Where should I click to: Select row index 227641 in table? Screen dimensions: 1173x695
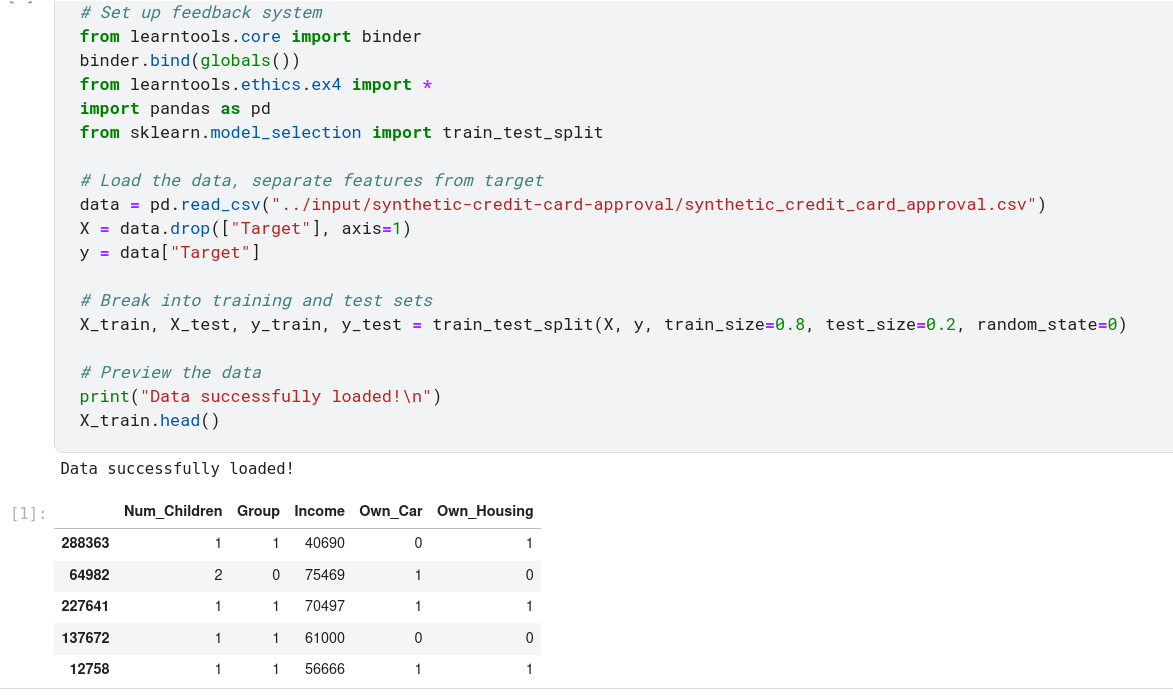(85, 606)
